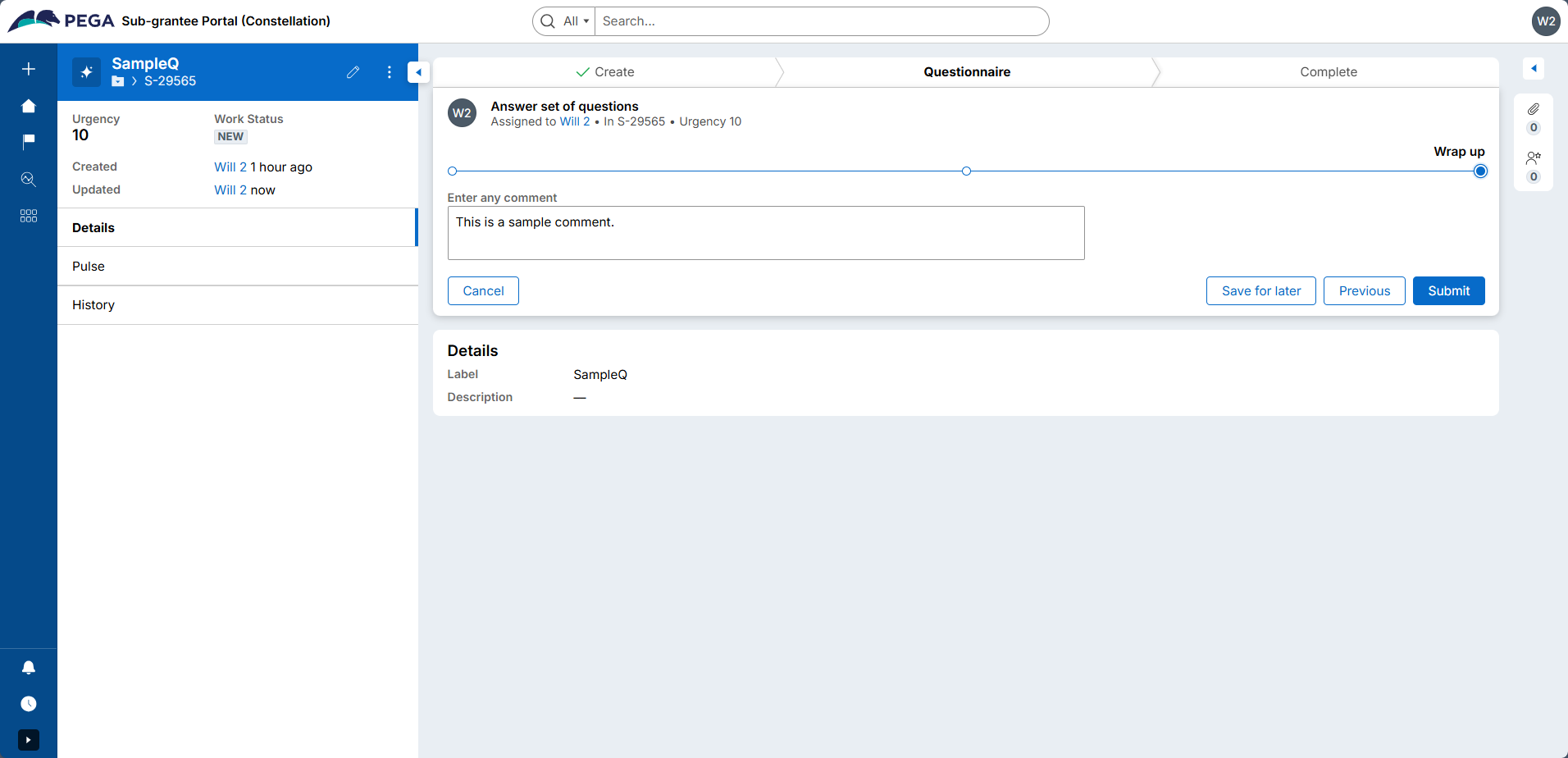Screen dimensions: 1568x758
Task: Open the attachments paperclip icon
Action: 1533,109
